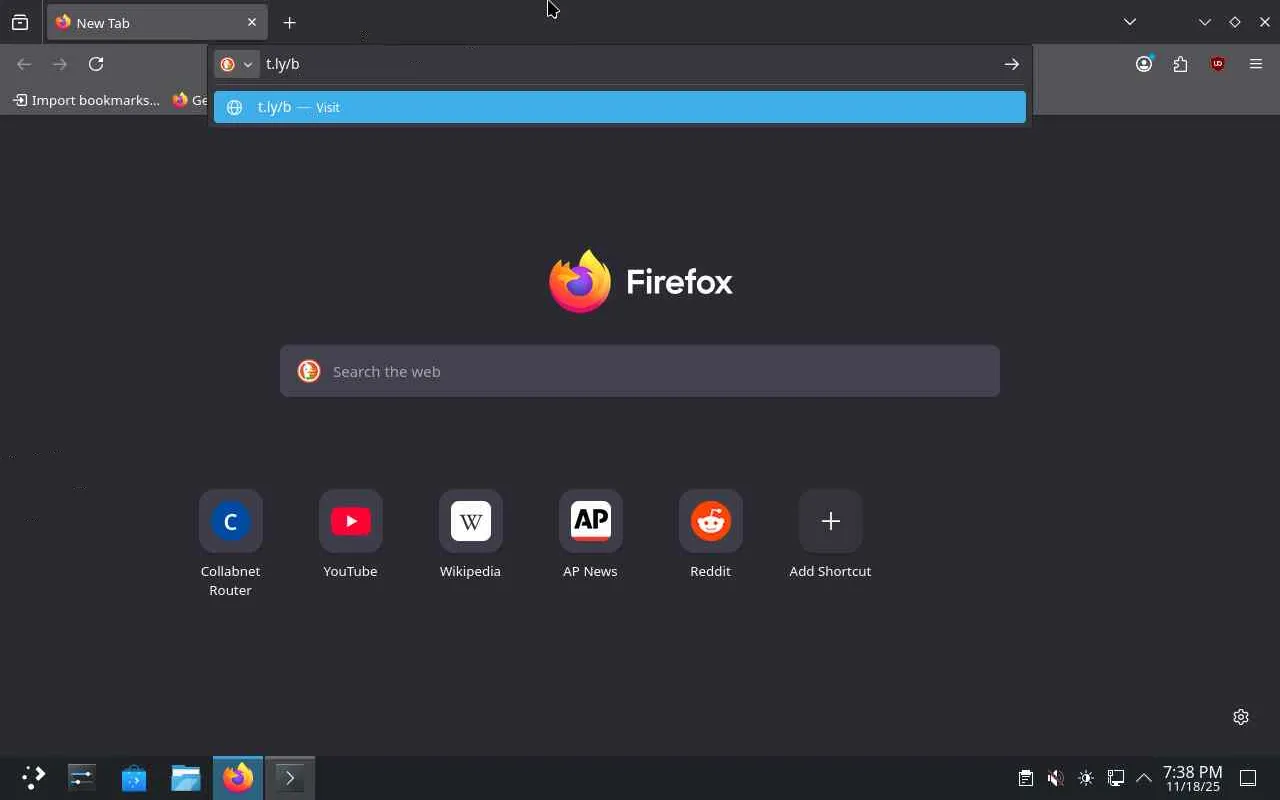This screenshot has width=1280, height=800.
Task: Open the Firefox hamburger application menu
Action: 1256,64
